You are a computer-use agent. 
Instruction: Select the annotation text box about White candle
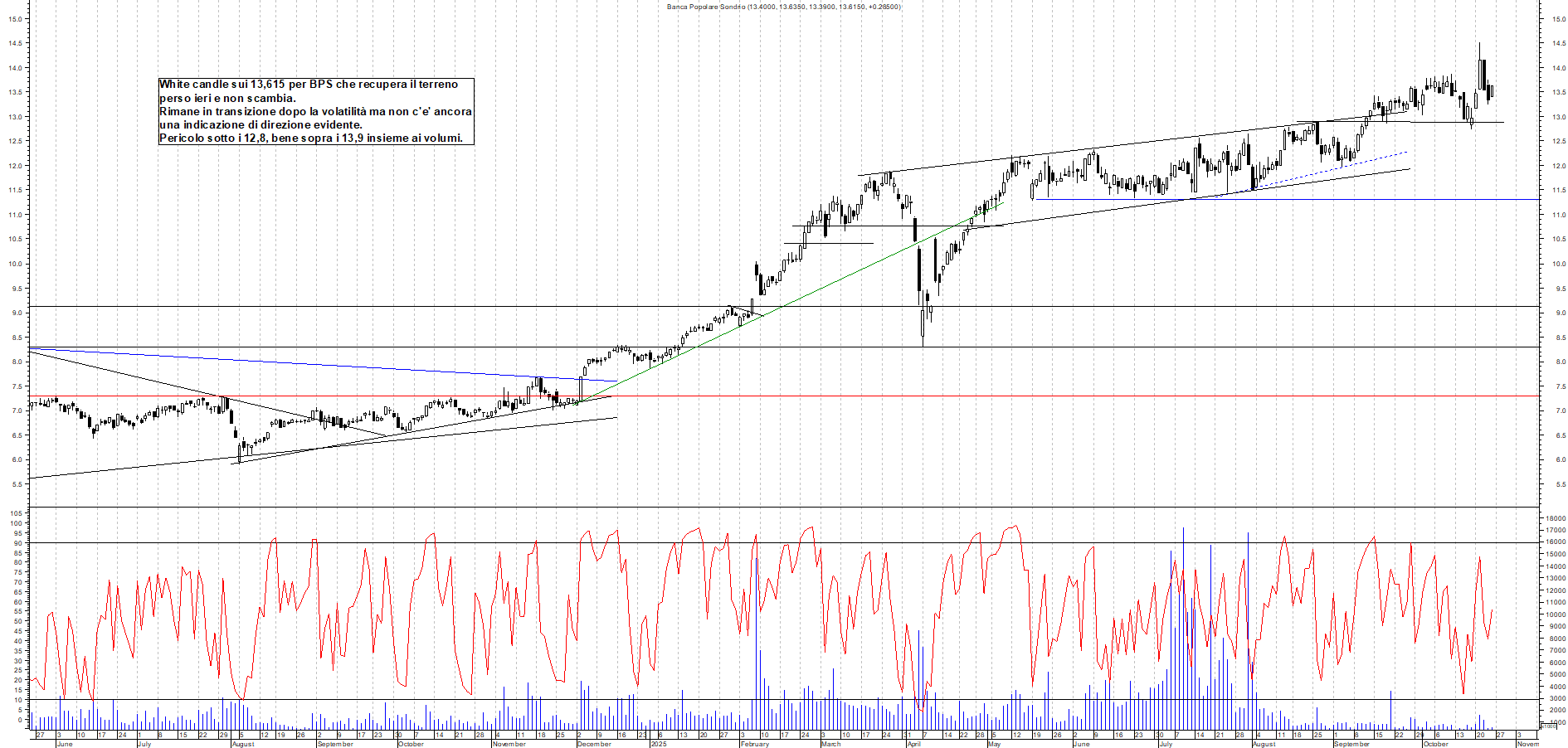coord(314,110)
